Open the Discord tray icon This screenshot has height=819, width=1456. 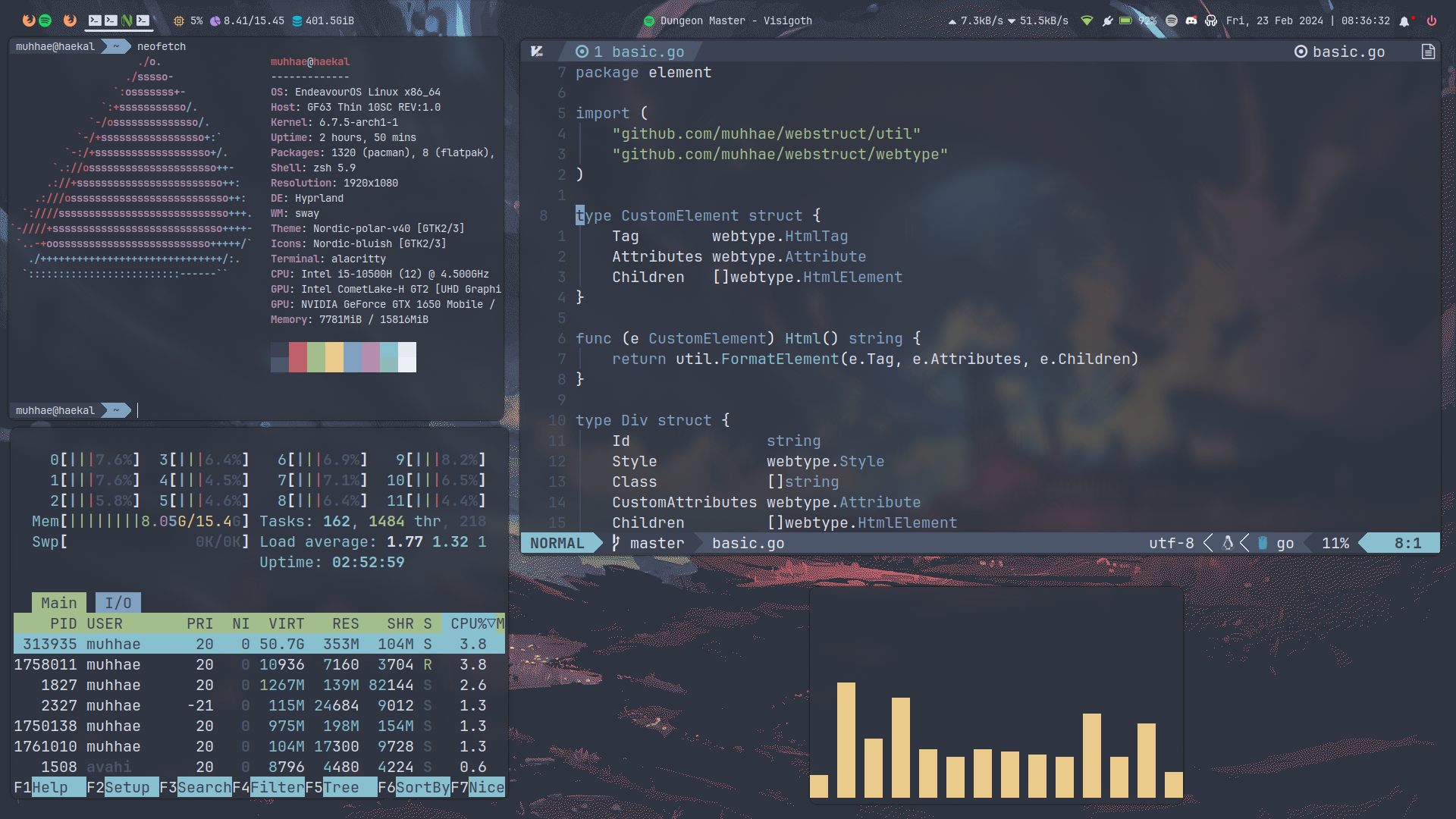pos(1191,20)
